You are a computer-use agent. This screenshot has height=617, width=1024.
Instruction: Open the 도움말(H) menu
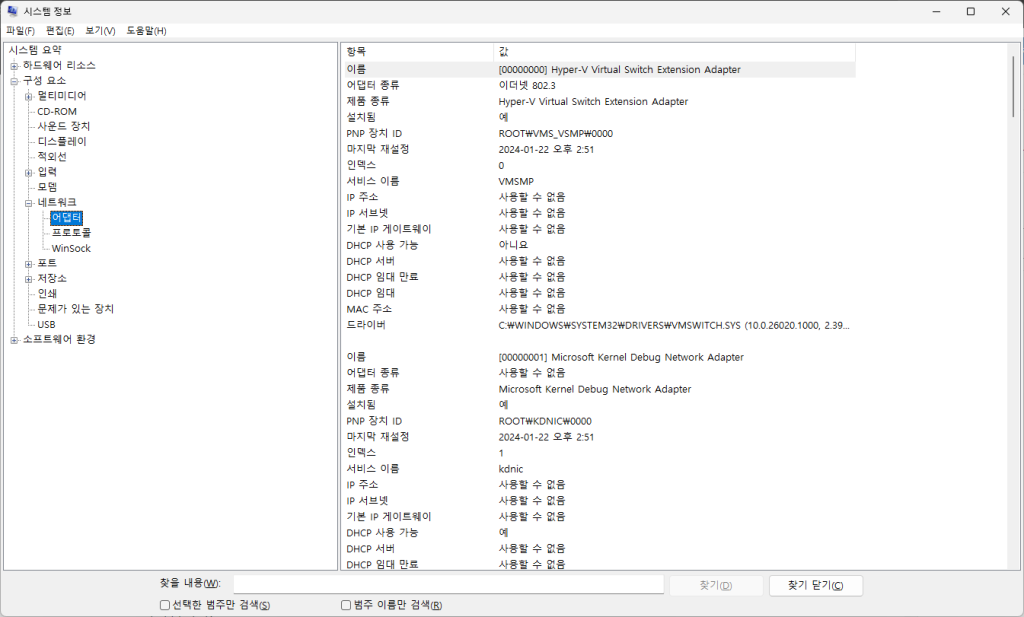146,31
